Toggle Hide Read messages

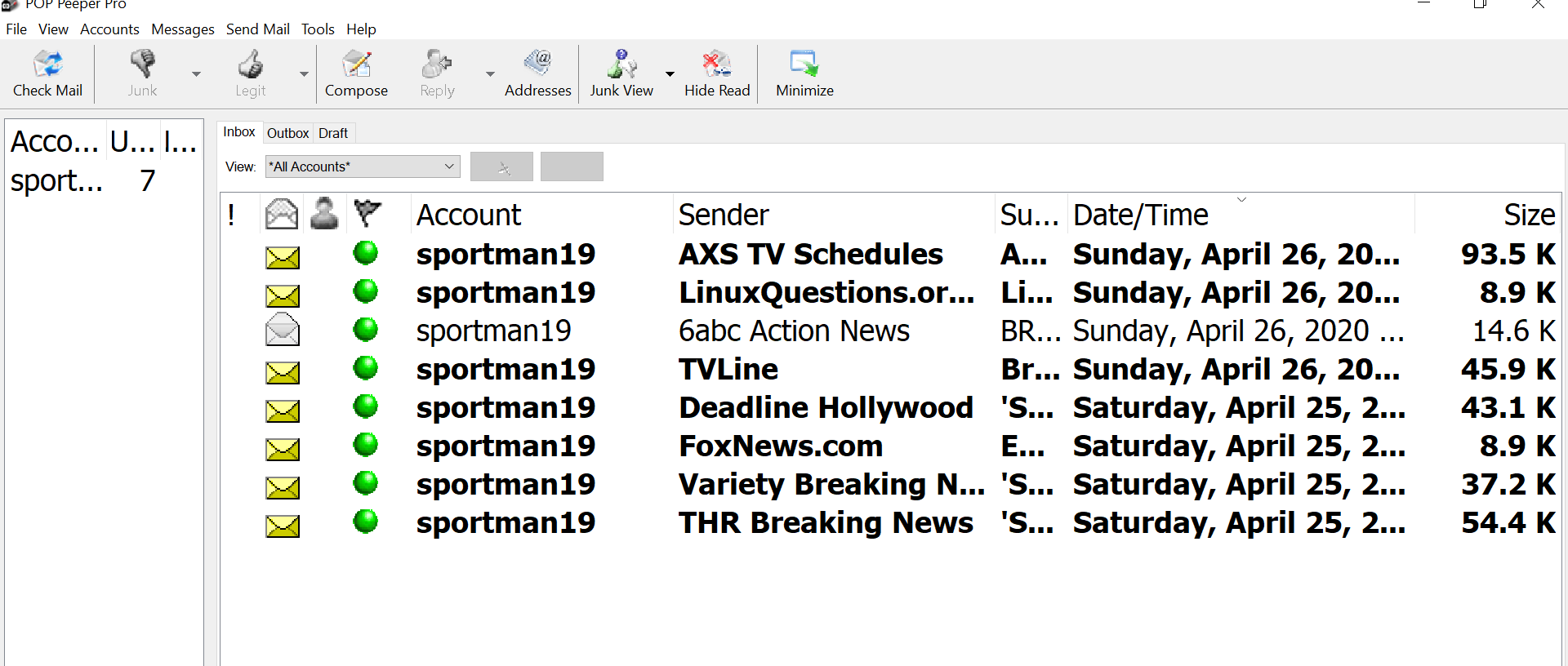point(717,73)
